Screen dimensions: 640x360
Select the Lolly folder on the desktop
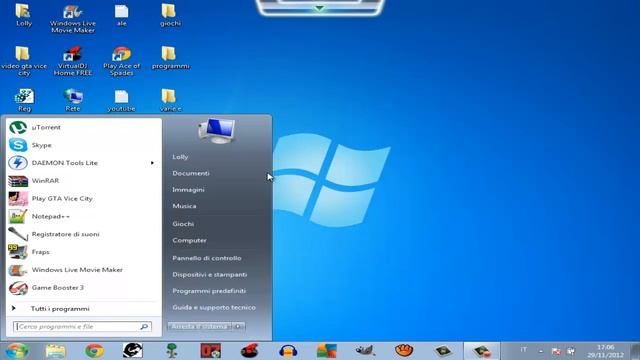(24, 15)
